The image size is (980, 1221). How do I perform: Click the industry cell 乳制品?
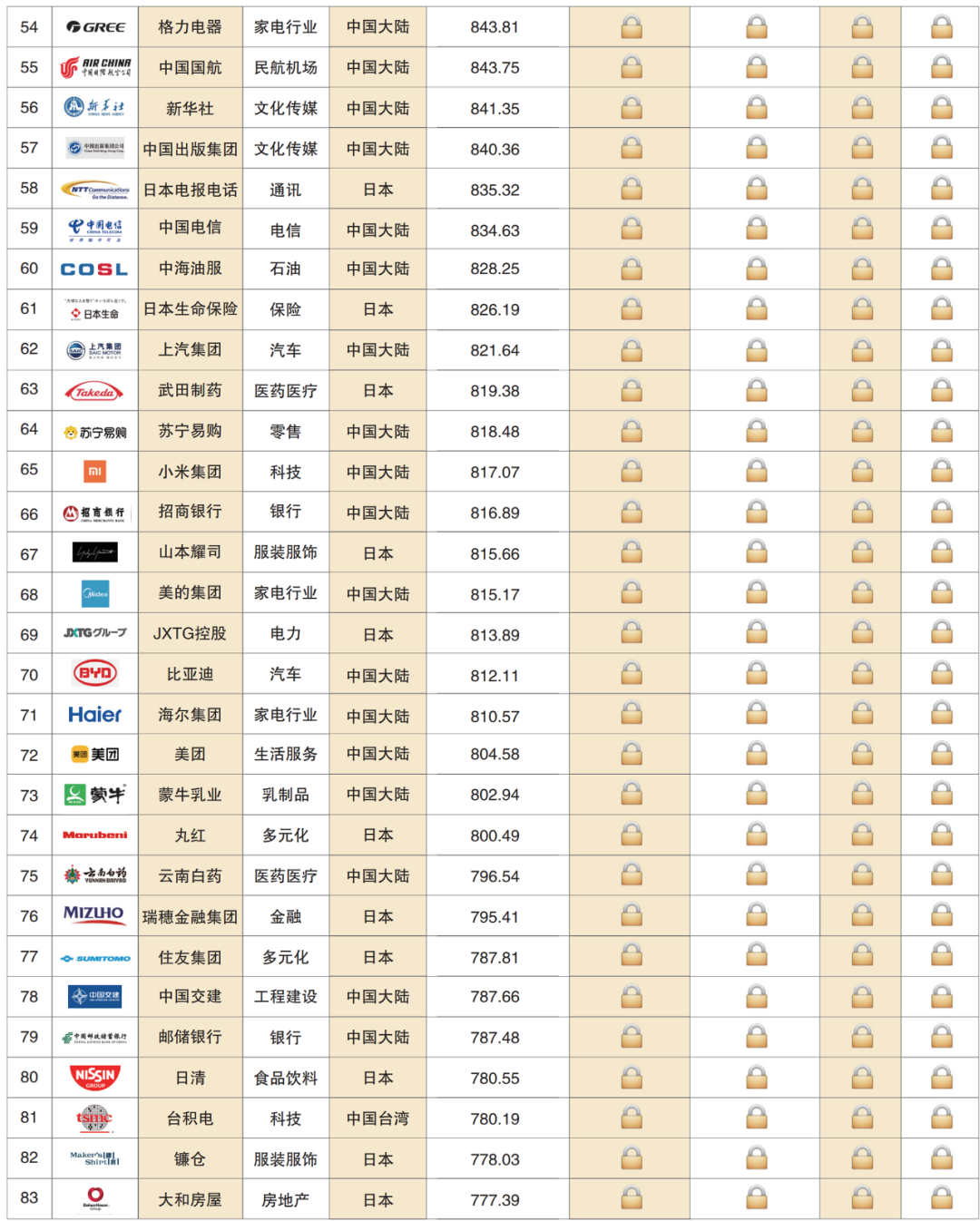point(286,795)
